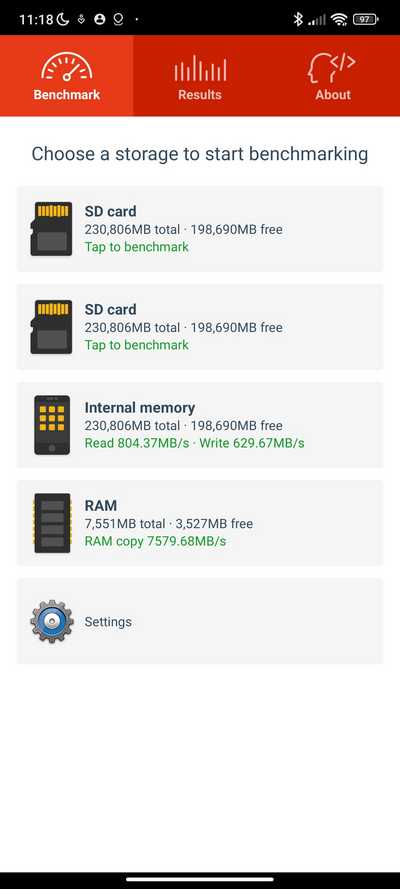
Task: Tap the battery indicator in status bar
Action: (365, 19)
